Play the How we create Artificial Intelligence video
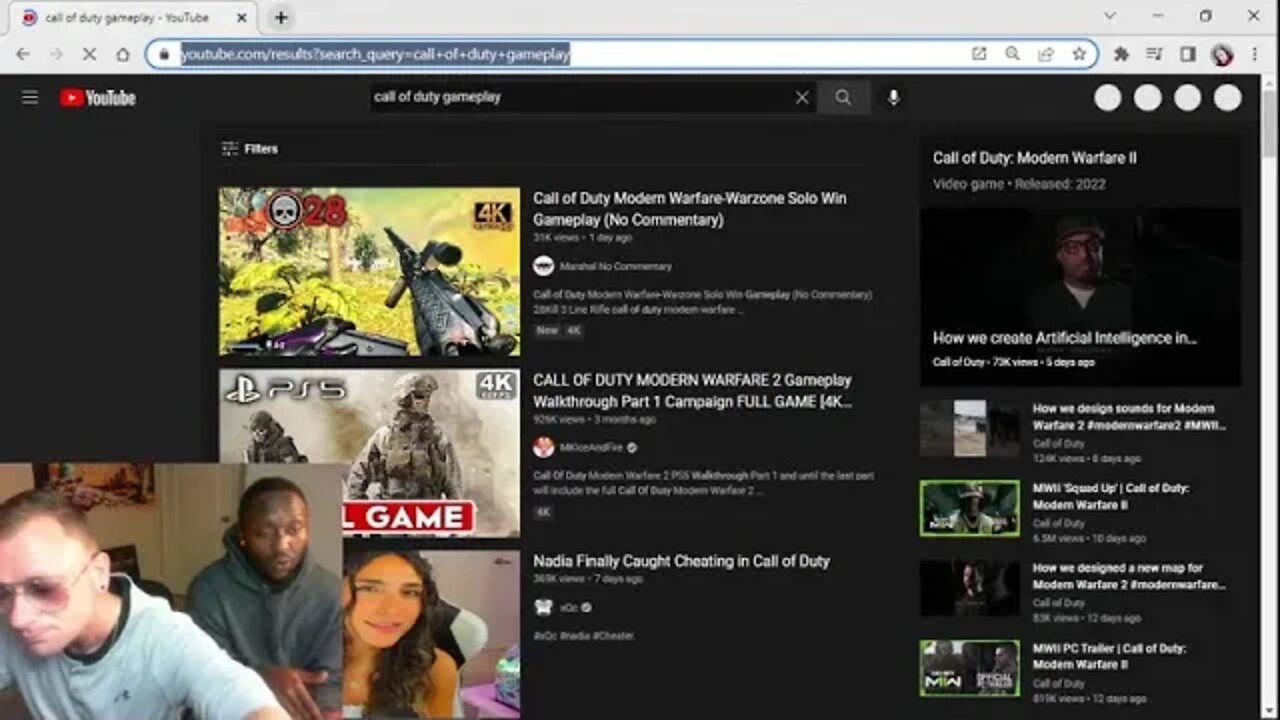This screenshot has height=720, width=1280. click(x=1080, y=297)
